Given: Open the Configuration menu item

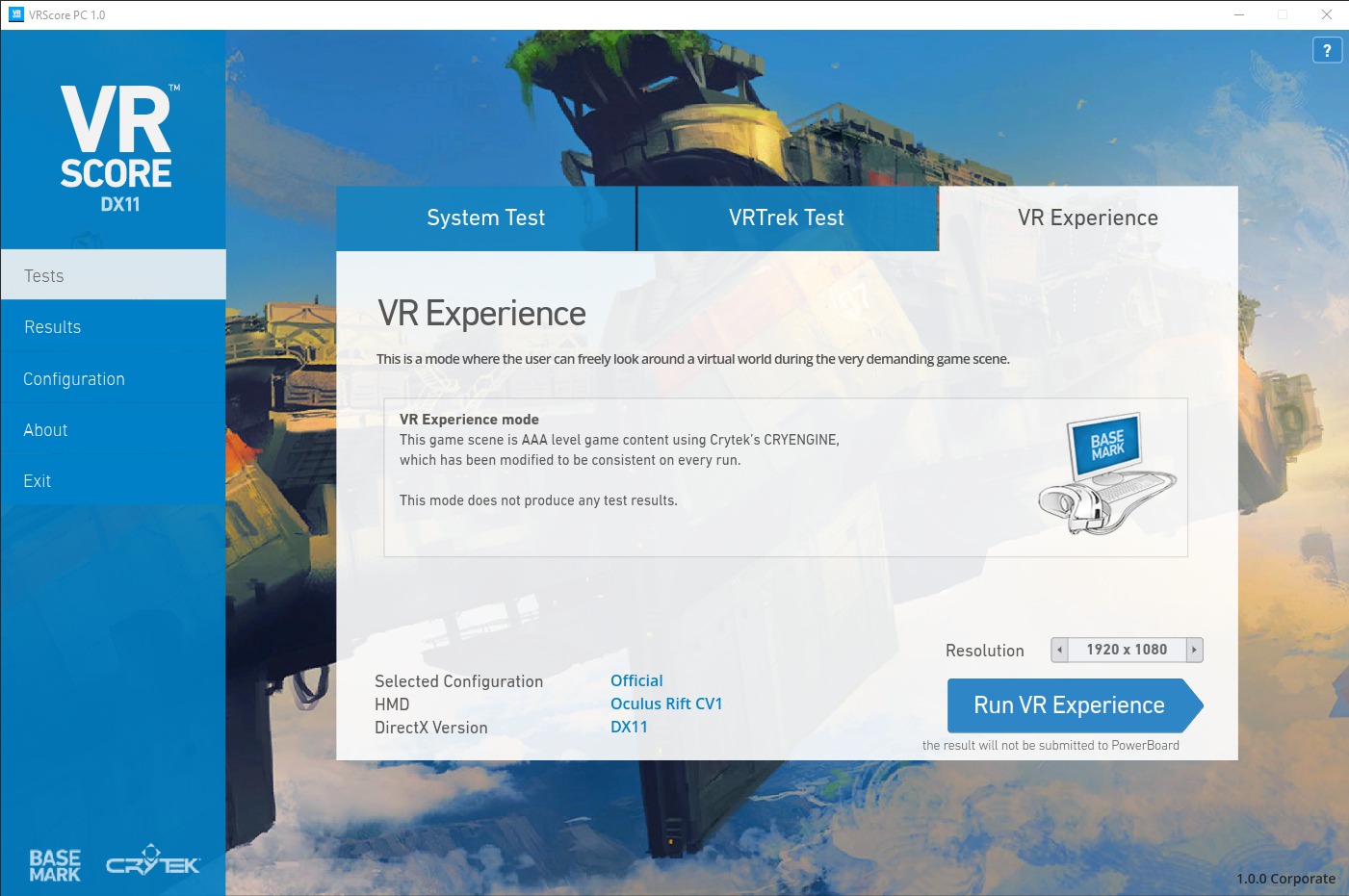Looking at the screenshot, I should click(x=74, y=379).
